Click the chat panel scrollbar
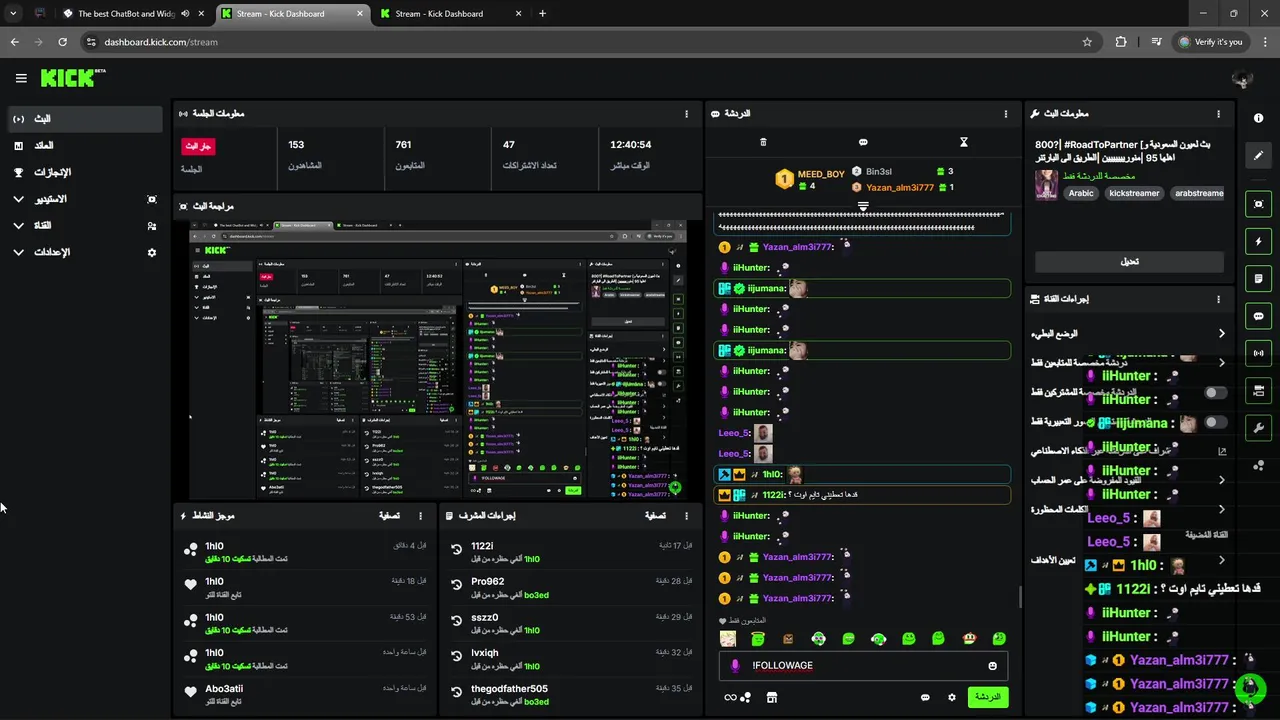 (x=1019, y=597)
